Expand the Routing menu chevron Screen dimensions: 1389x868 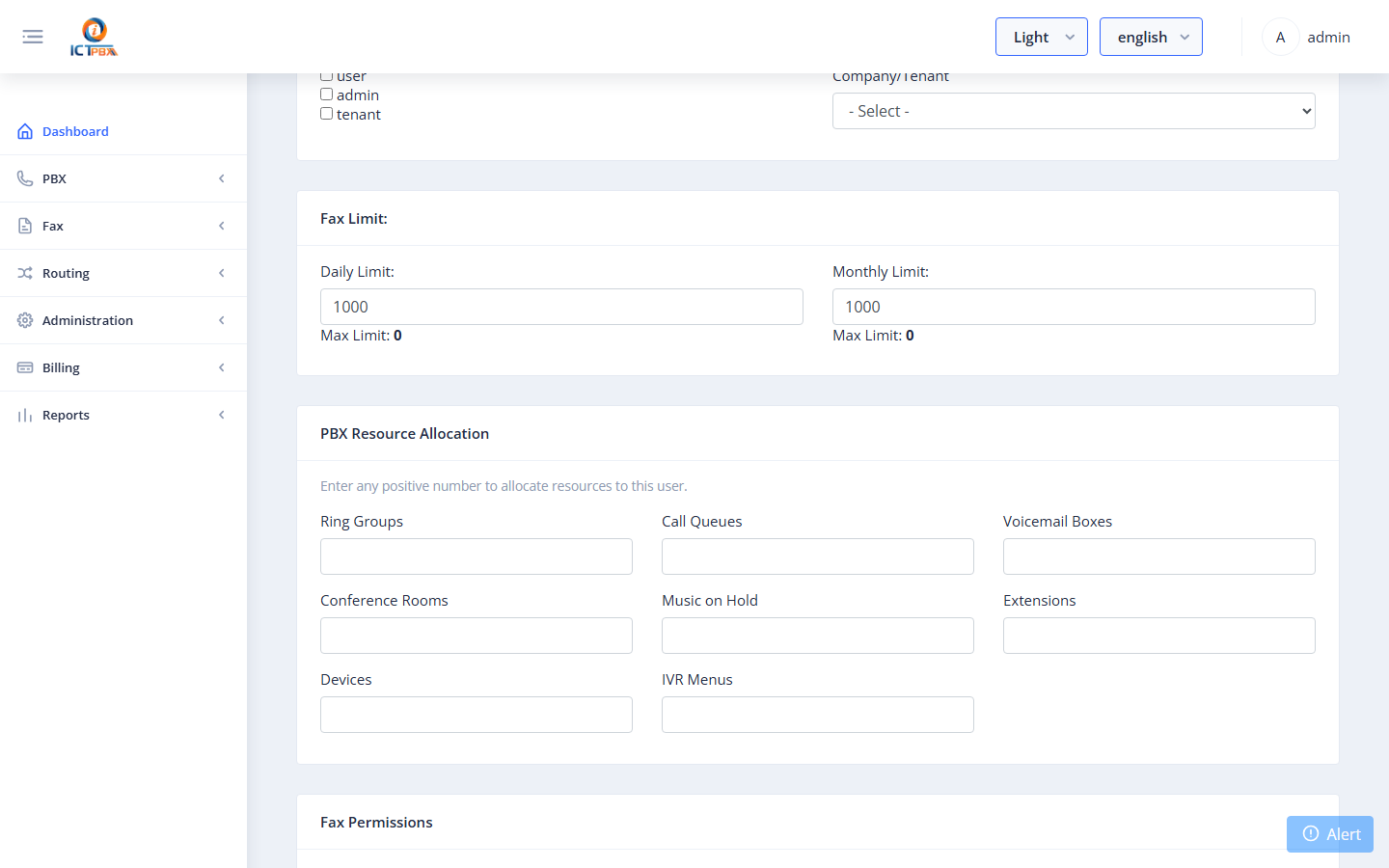coord(222,273)
